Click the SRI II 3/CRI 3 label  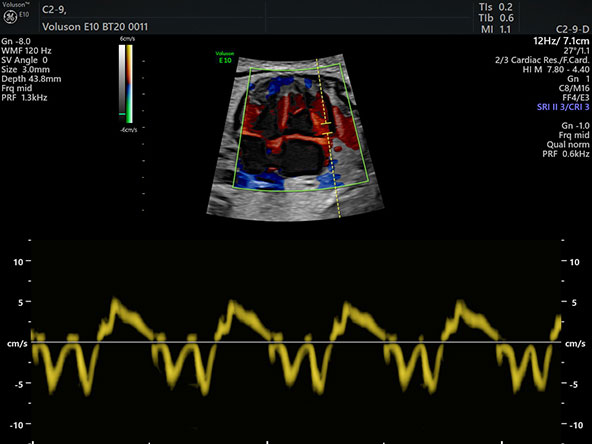[563, 107]
